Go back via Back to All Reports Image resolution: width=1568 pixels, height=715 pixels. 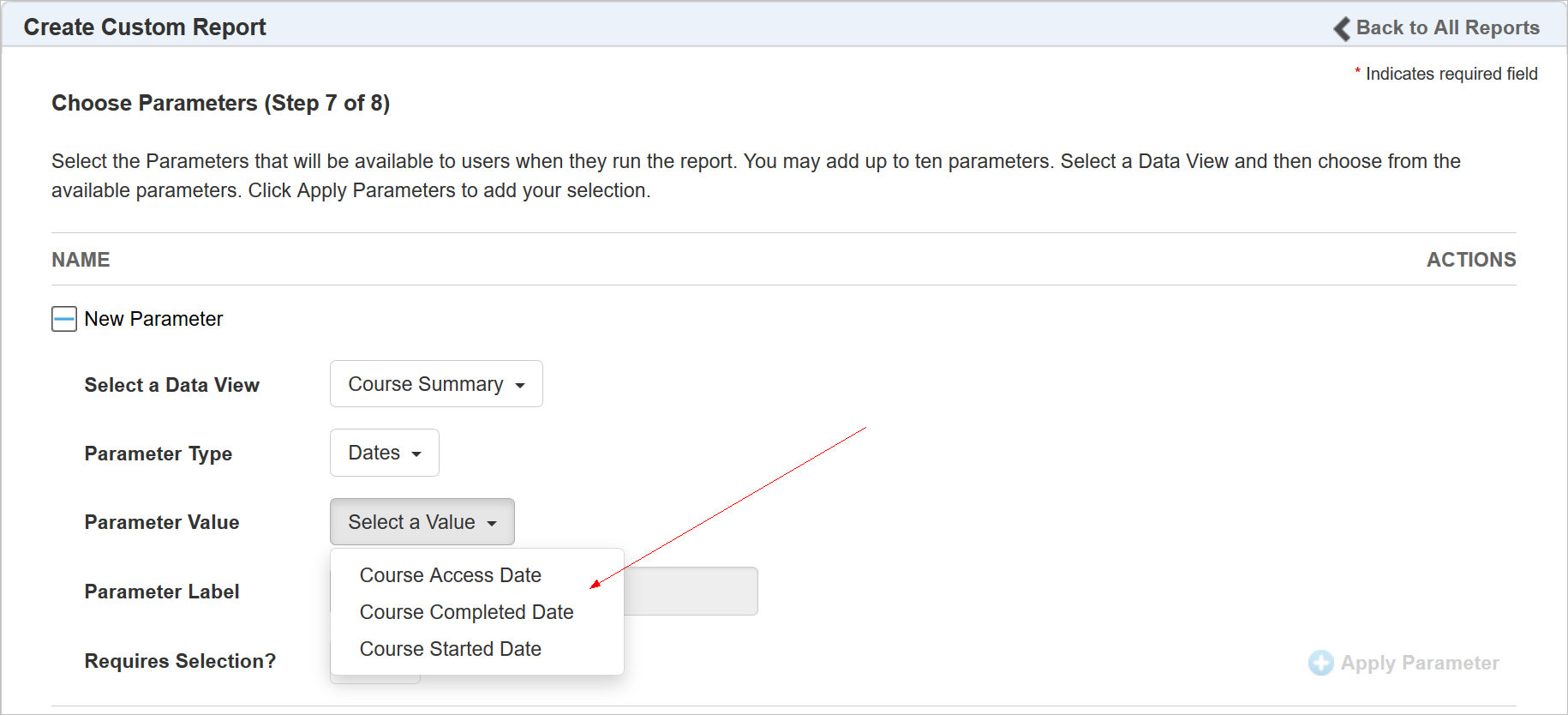1447,27
